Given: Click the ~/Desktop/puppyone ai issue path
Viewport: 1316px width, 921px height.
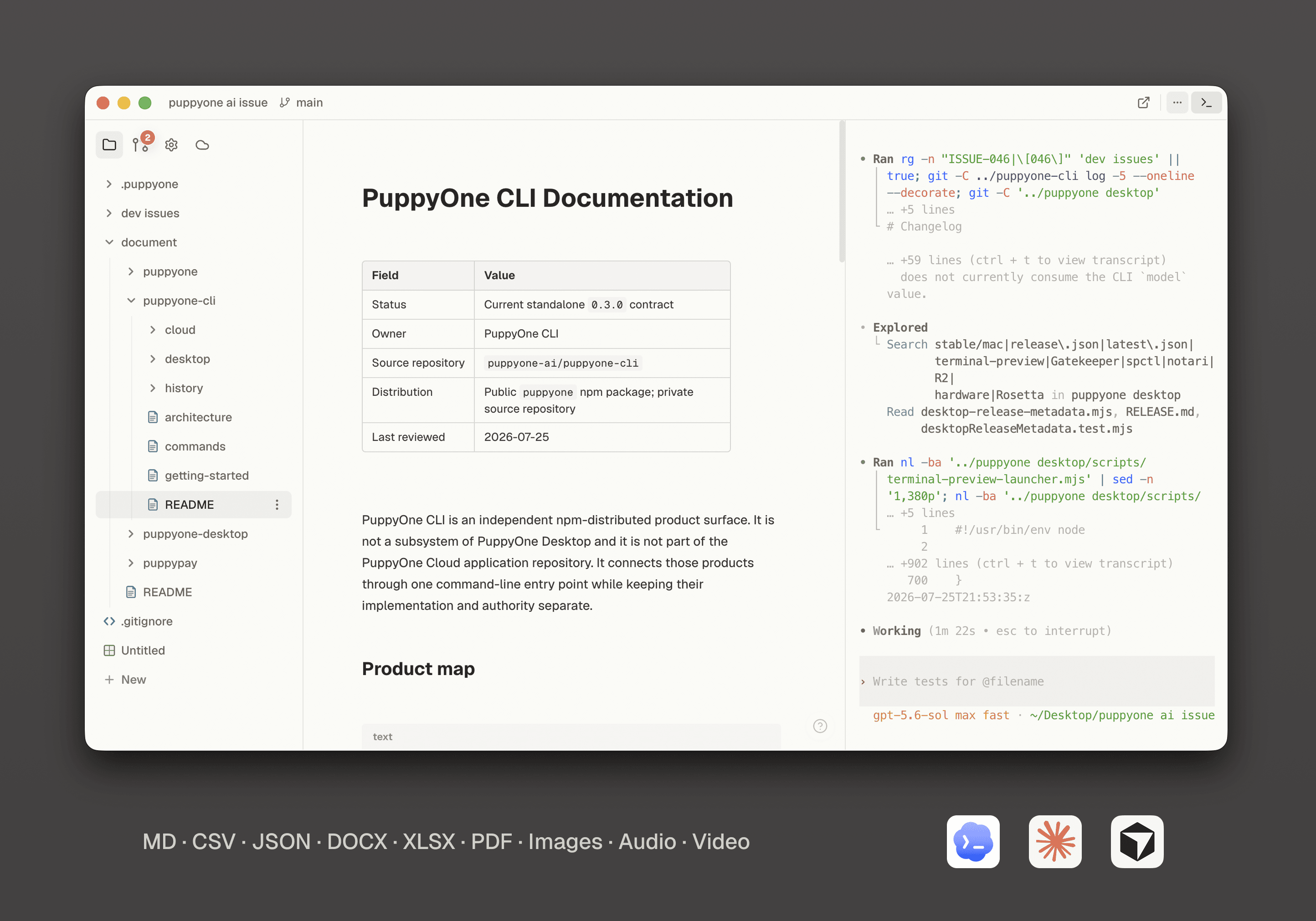Looking at the screenshot, I should pyautogui.click(x=1122, y=715).
